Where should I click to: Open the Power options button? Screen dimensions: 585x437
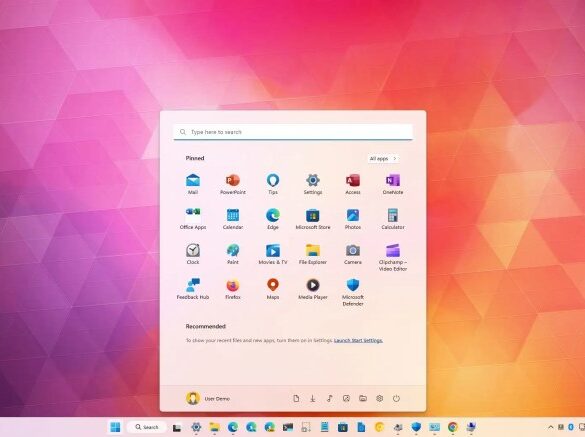click(396, 399)
